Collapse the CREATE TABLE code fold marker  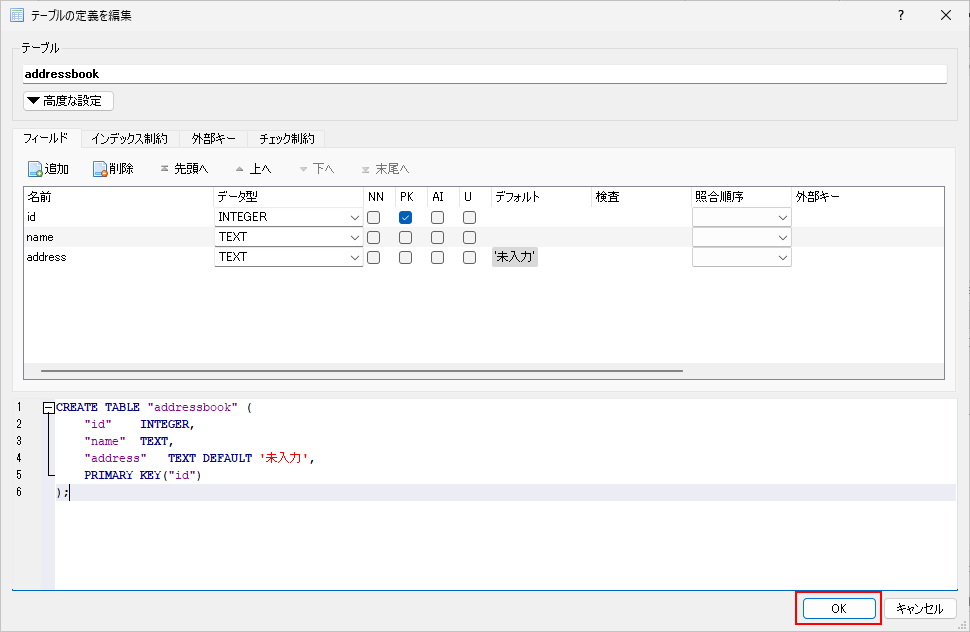48,408
